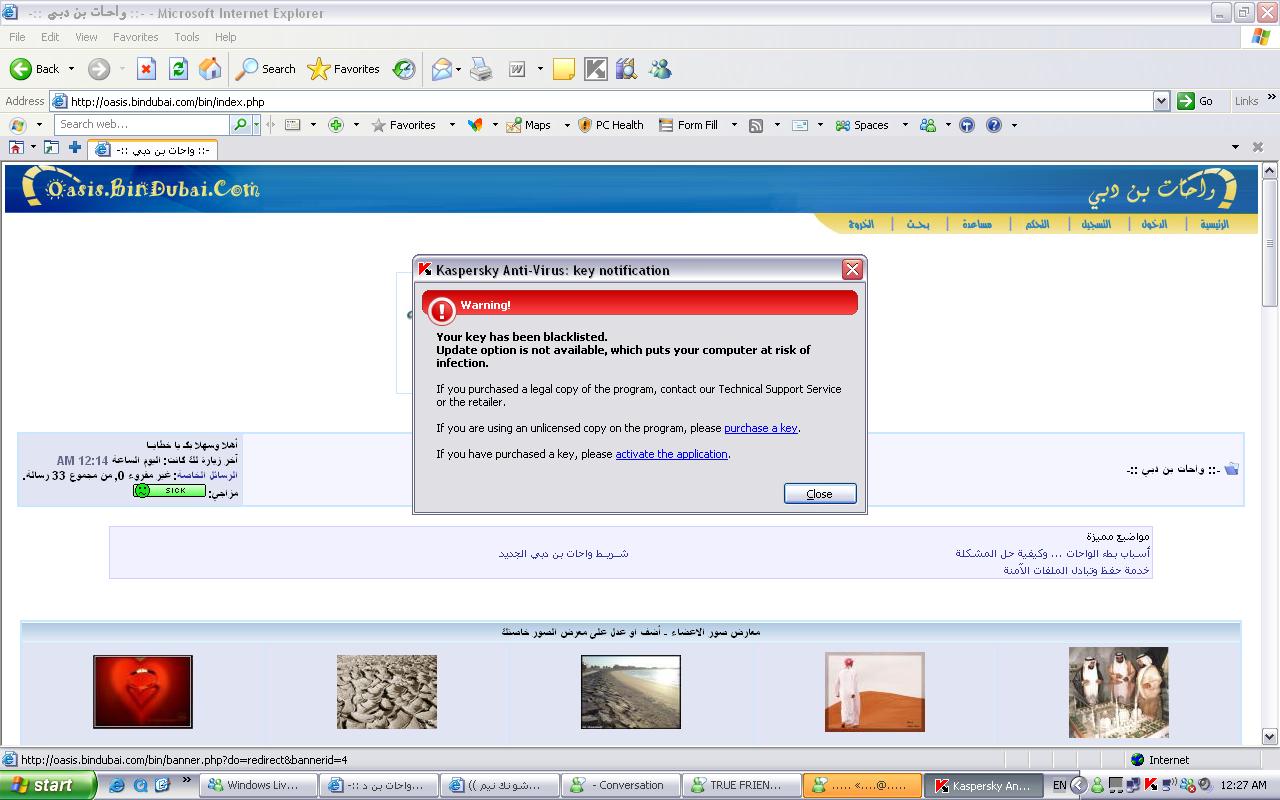Viewport: 1280px width, 800px height.
Task: Click the man on dune thumbnail
Action: coord(875,692)
